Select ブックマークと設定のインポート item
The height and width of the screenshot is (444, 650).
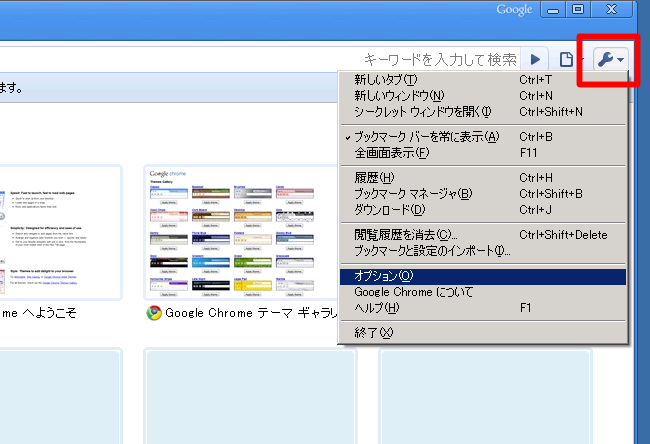(x=432, y=251)
